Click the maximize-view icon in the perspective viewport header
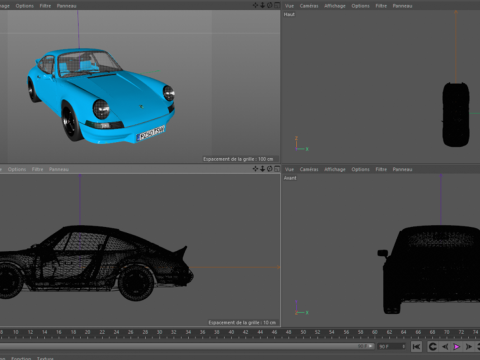Image resolution: width=480 pixels, height=360 pixels. [x=277, y=5]
